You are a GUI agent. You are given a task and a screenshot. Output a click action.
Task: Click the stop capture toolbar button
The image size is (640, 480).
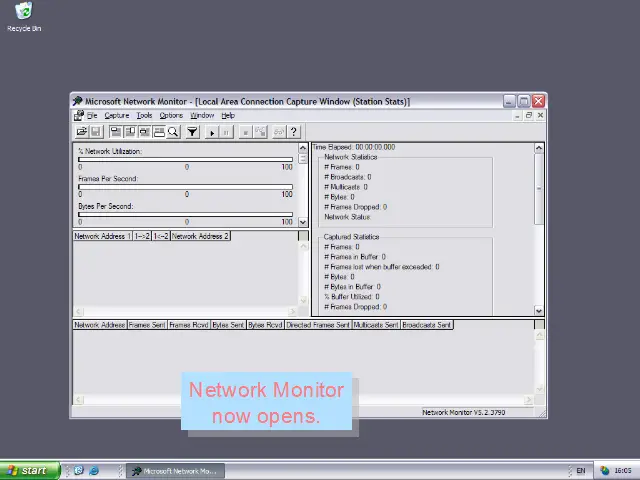point(245,132)
